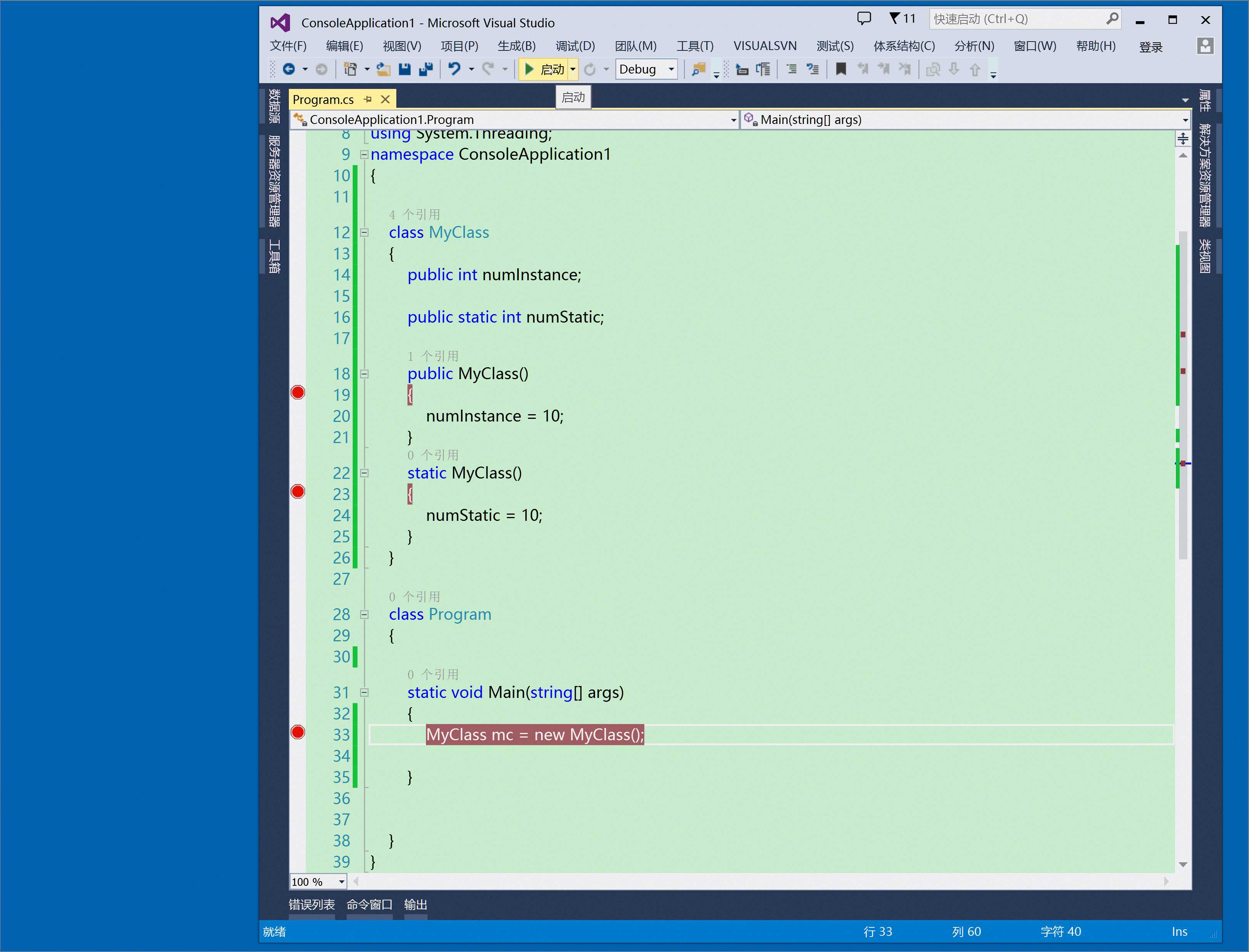Click the Open File folder icon
The height and width of the screenshot is (952, 1249).
tap(383, 69)
